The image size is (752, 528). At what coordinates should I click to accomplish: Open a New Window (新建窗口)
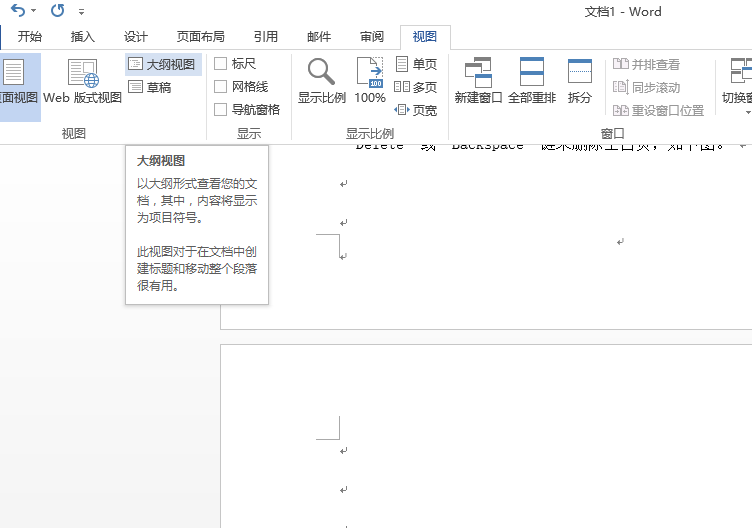coord(478,82)
